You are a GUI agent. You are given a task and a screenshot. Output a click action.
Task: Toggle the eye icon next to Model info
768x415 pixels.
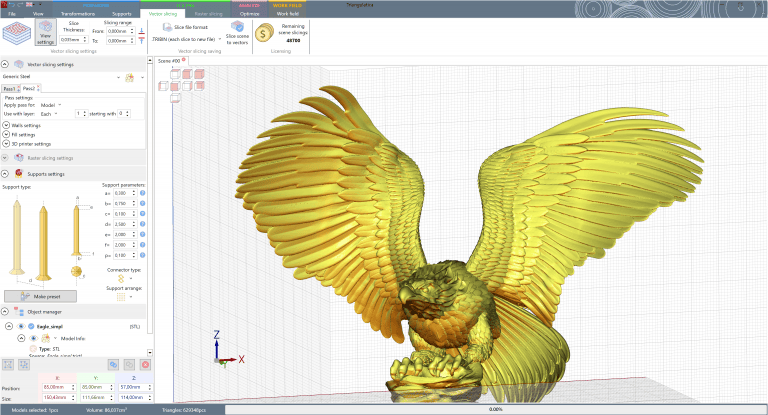[31, 337]
